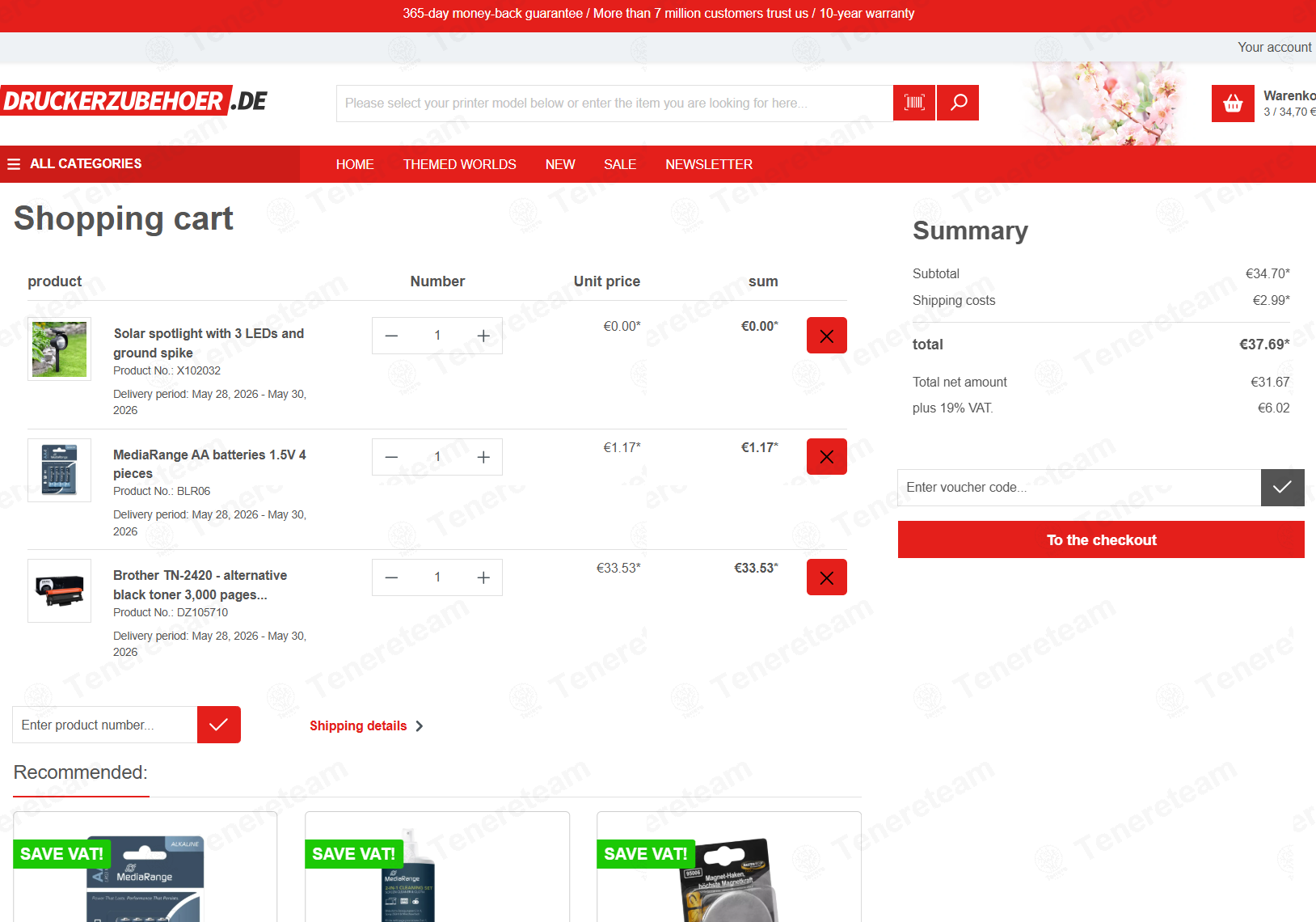This screenshot has height=922, width=1316.
Task: Click the Brother toner product thumbnail
Action: [x=59, y=590]
